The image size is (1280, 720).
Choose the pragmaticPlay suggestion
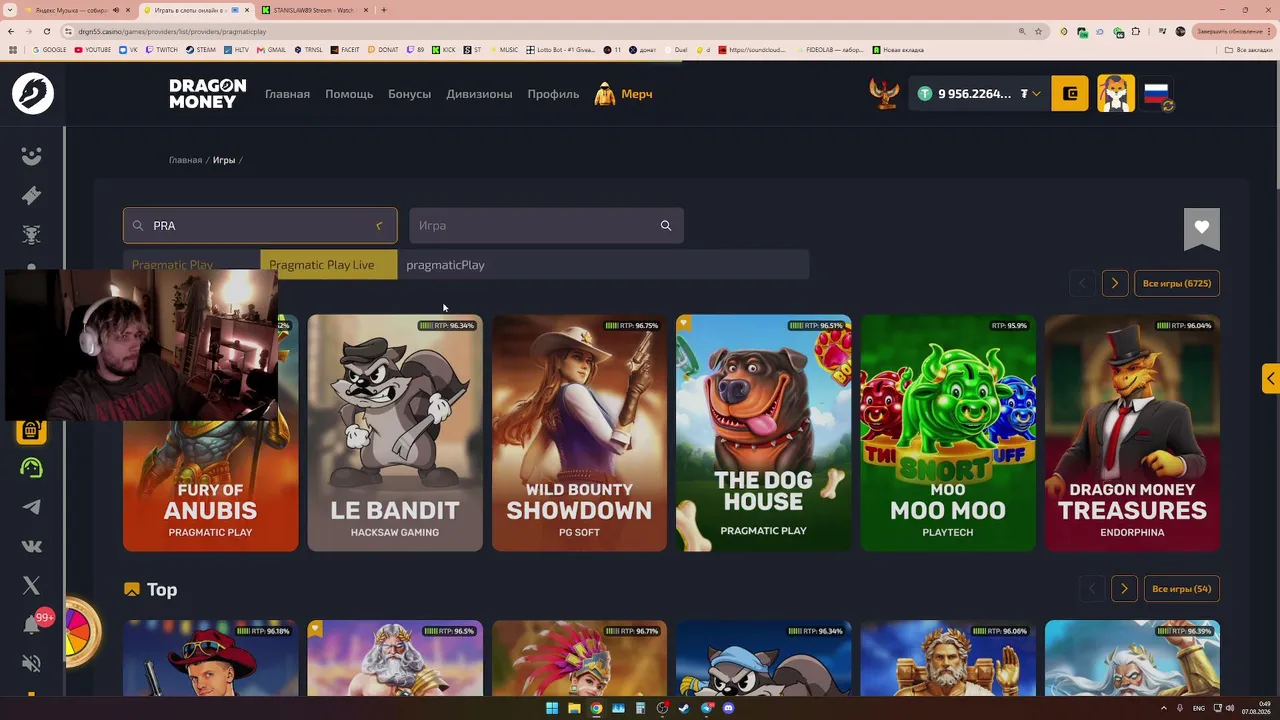[445, 265]
